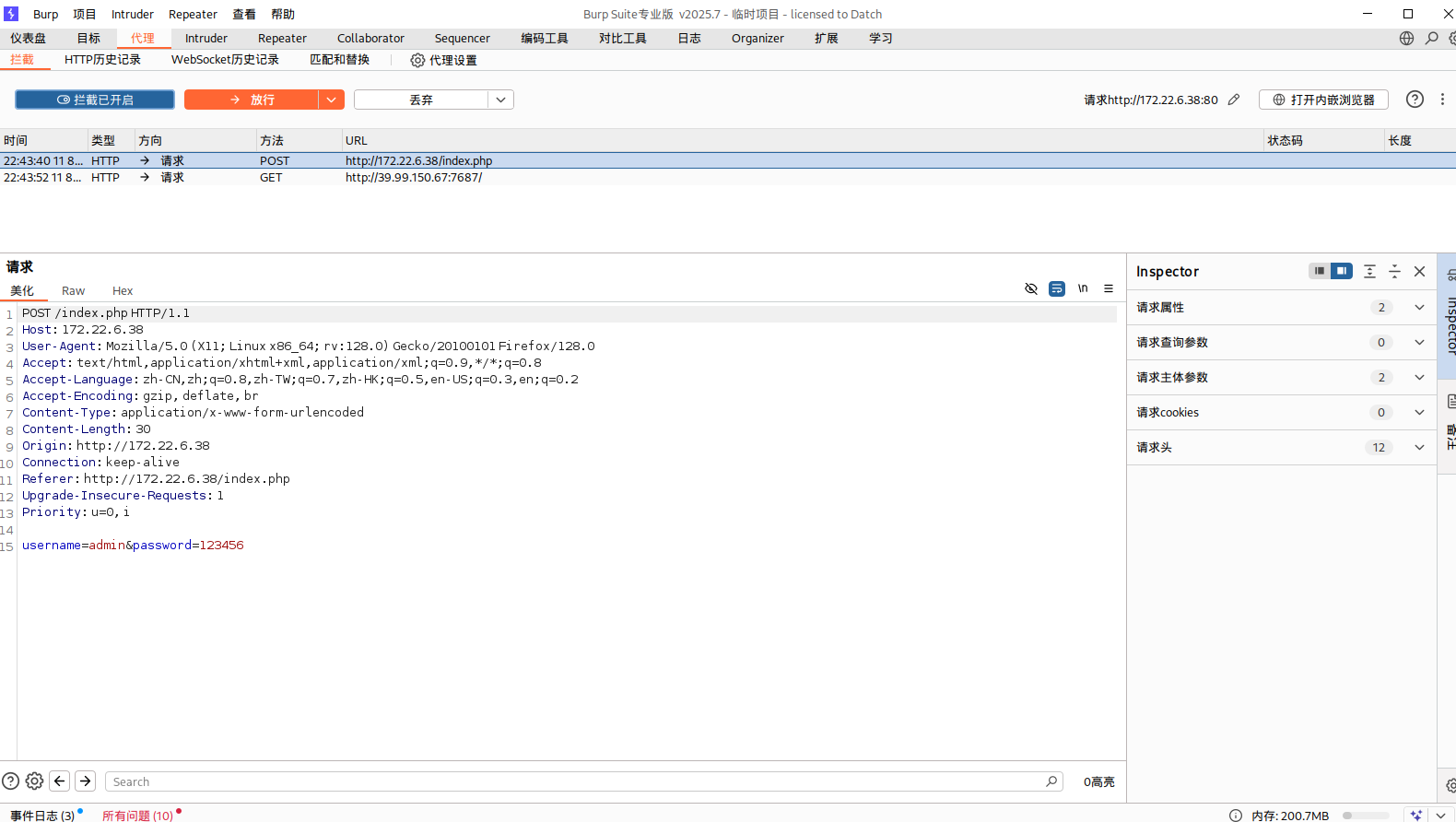Open request editor hamburger menu
Viewport: 1456px width, 822px height.
(x=1109, y=288)
